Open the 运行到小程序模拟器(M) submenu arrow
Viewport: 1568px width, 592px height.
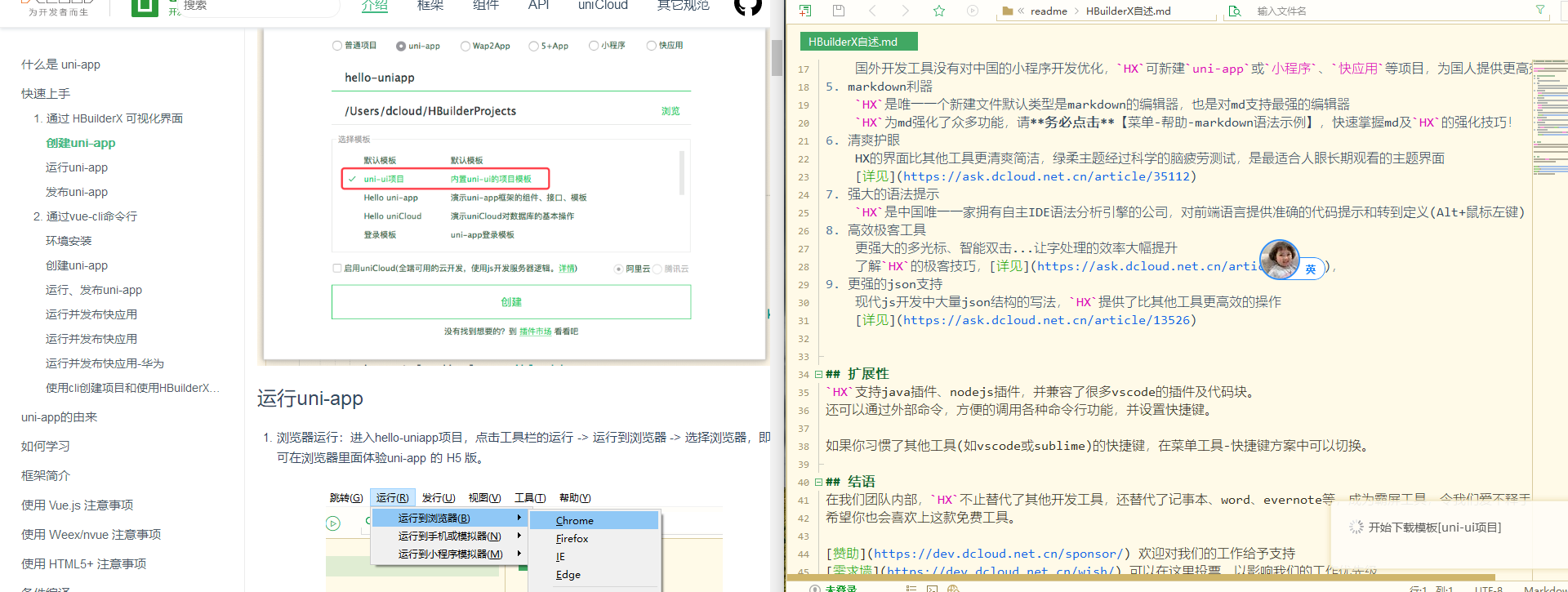pyautogui.click(x=519, y=554)
